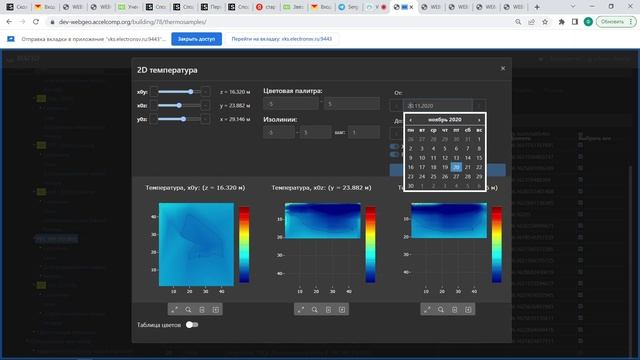Click the Обновить browser update button
The image size is (640, 360).
pos(616,22)
